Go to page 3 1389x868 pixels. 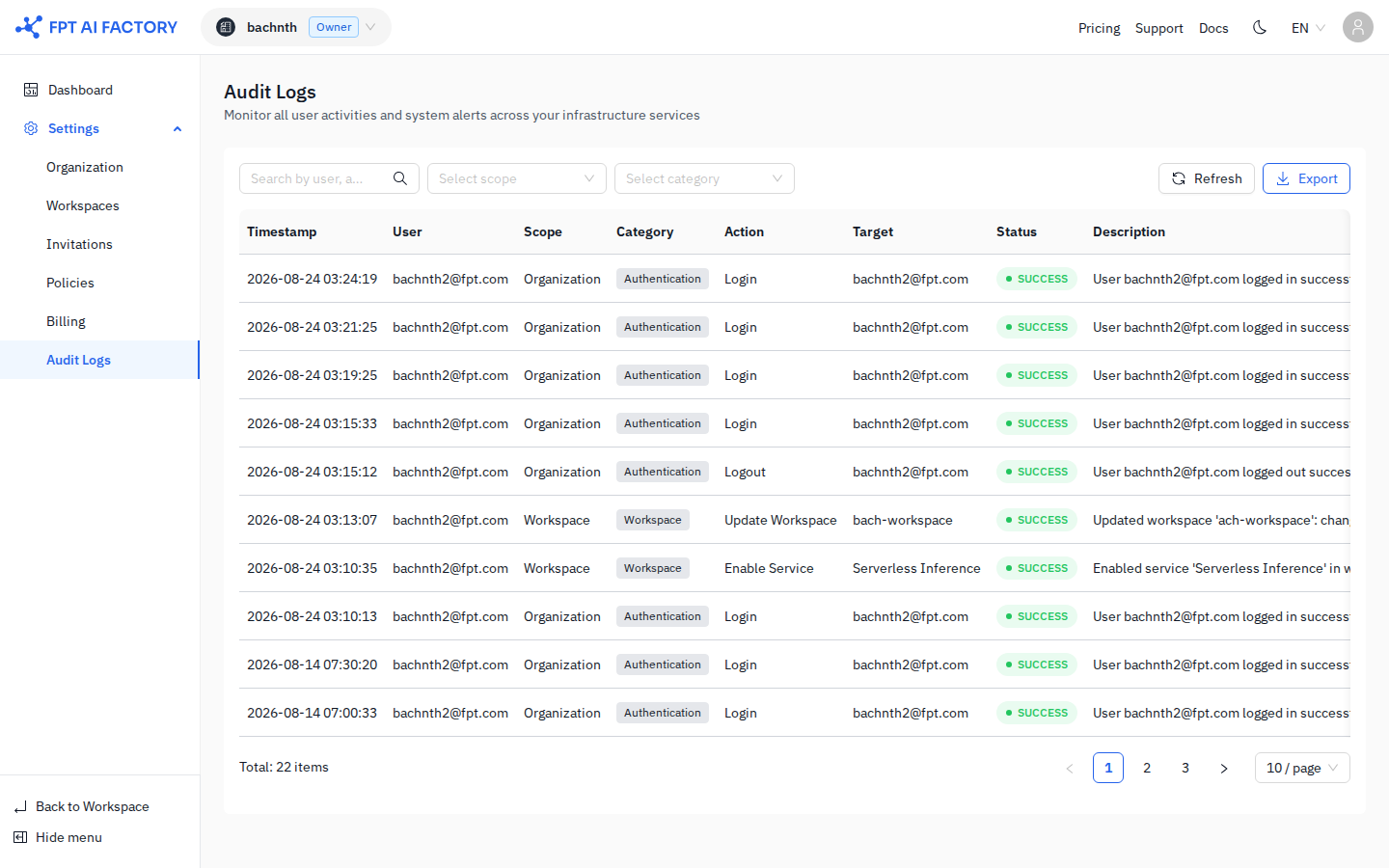point(1185,768)
